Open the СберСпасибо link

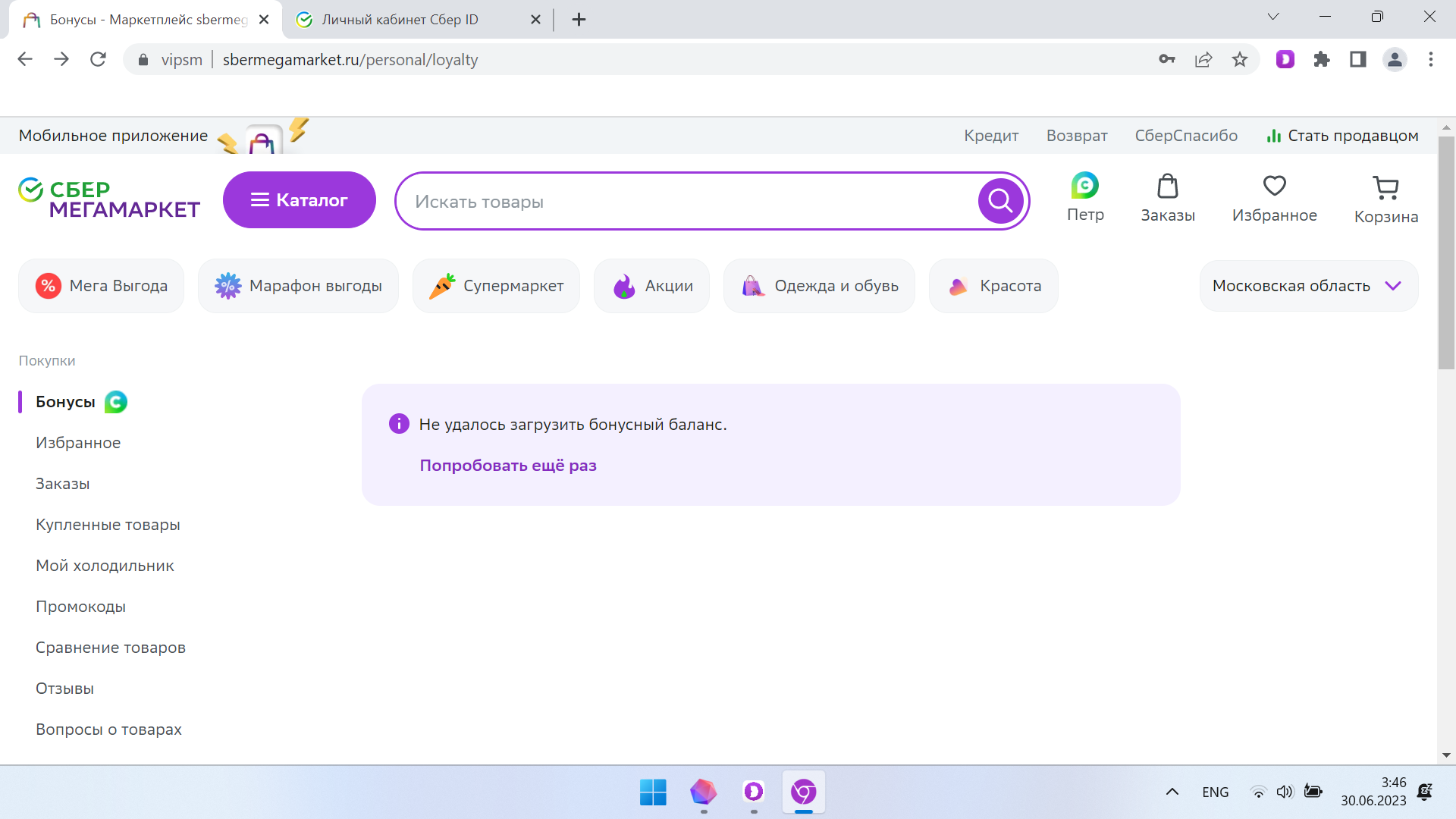point(1186,136)
